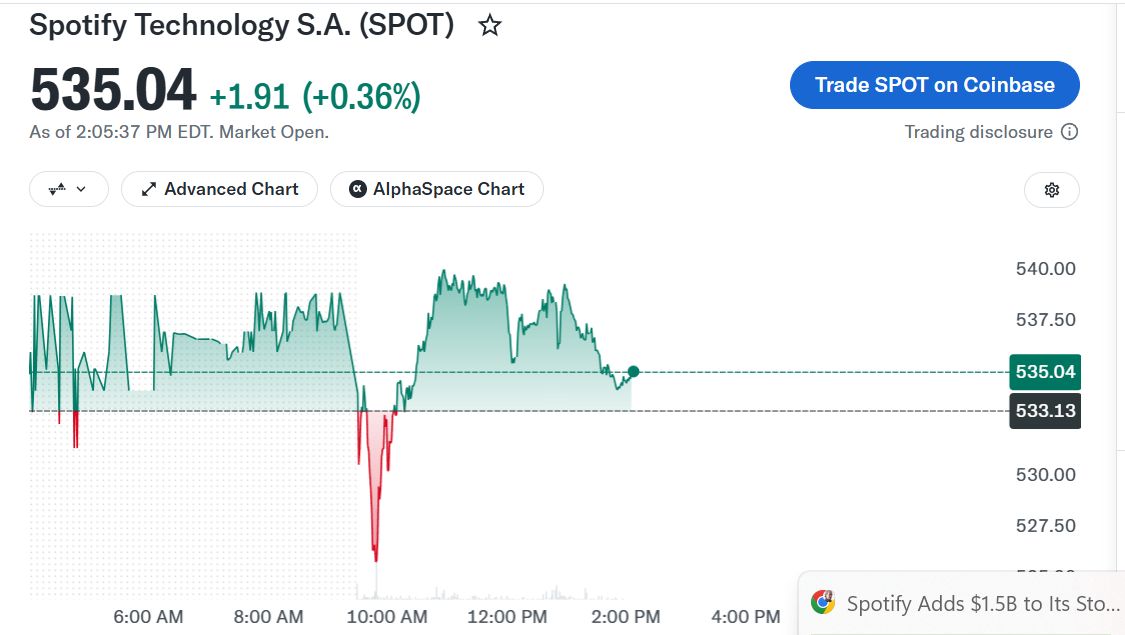The image size is (1125, 635).
Task: Open the AlphaSpace Chart
Action: click(x=437, y=189)
